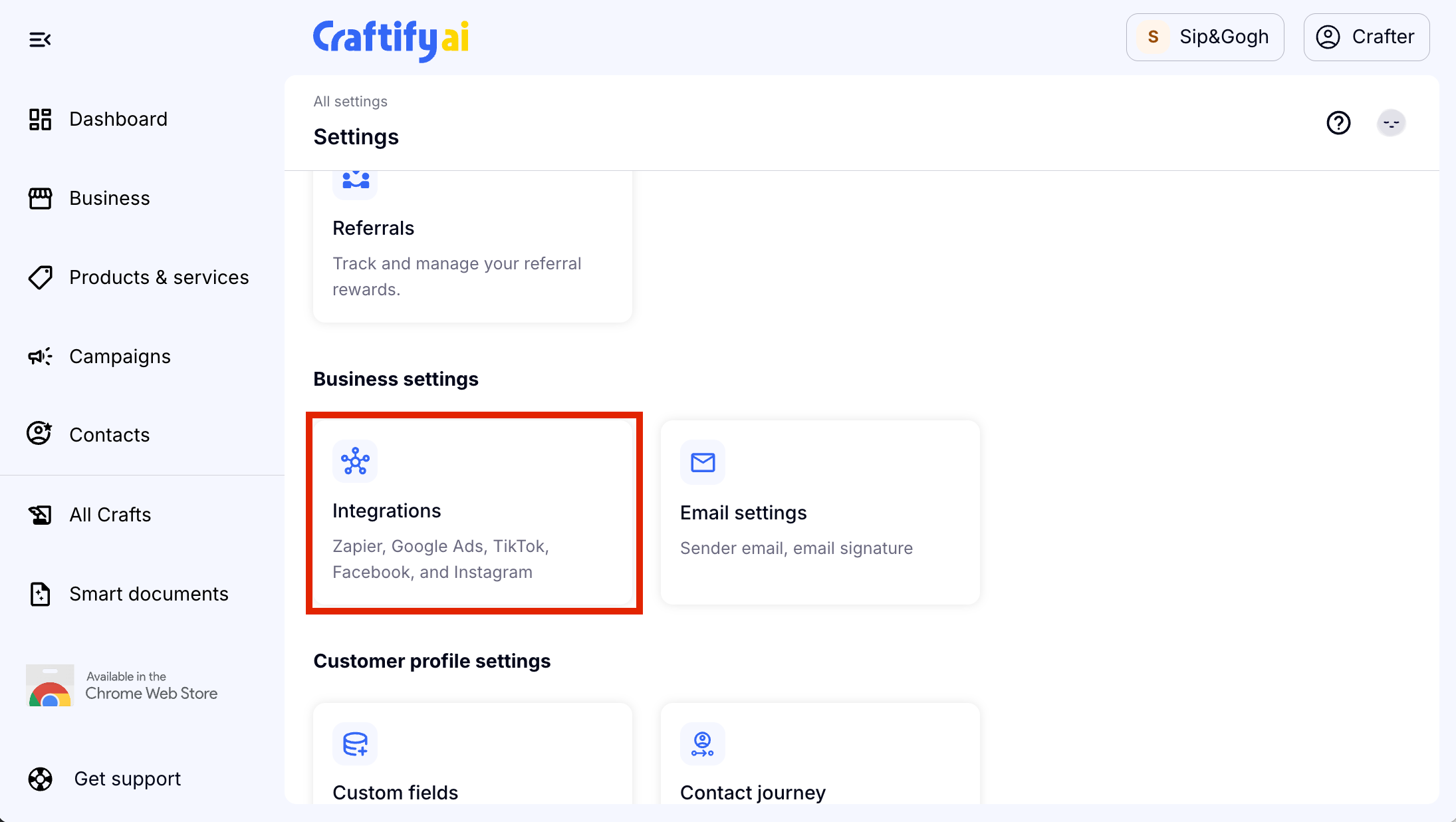
Task: Click the Contacts person-star icon
Action: click(x=39, y=434)
